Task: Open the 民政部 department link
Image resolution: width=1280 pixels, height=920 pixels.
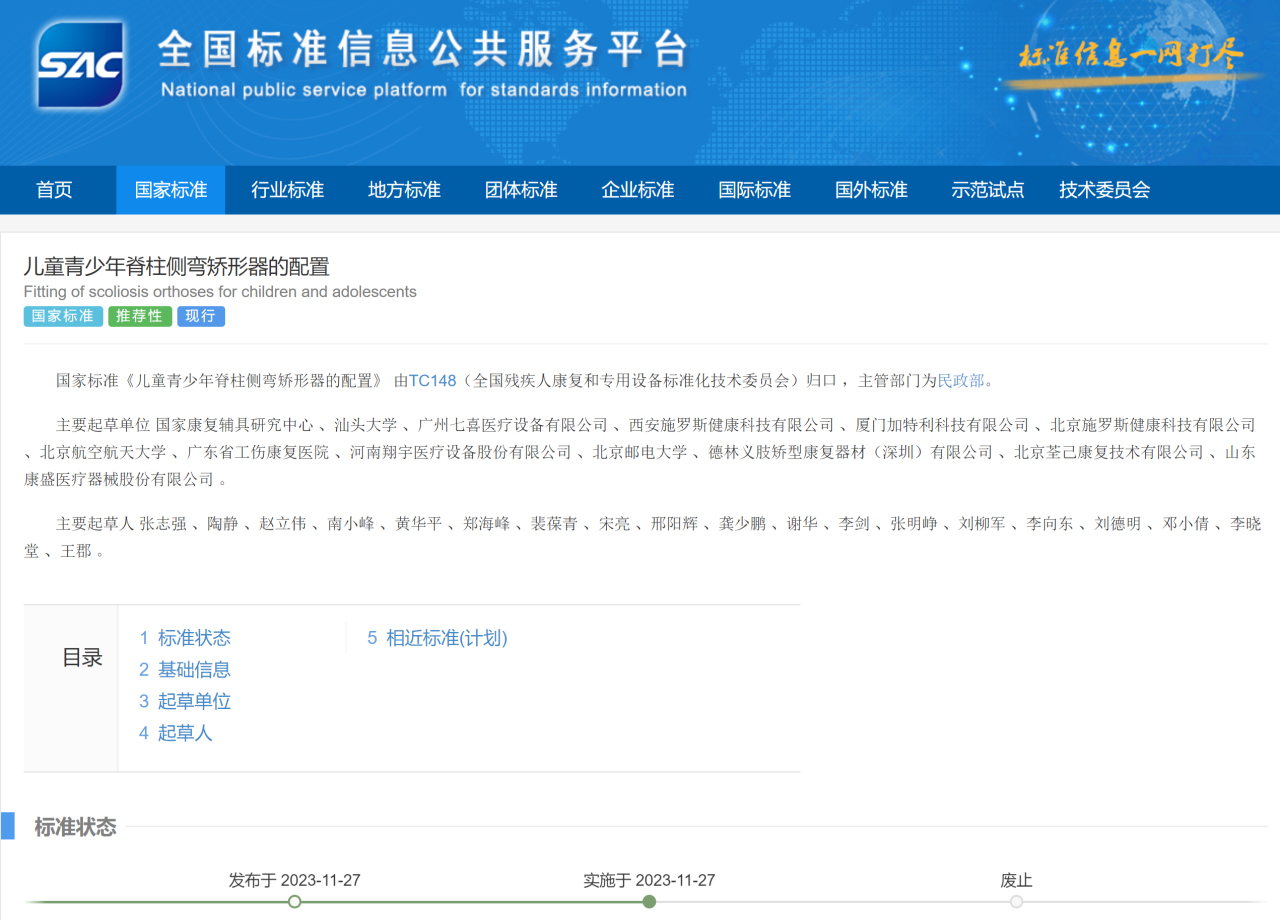Action: click(961, 380)
